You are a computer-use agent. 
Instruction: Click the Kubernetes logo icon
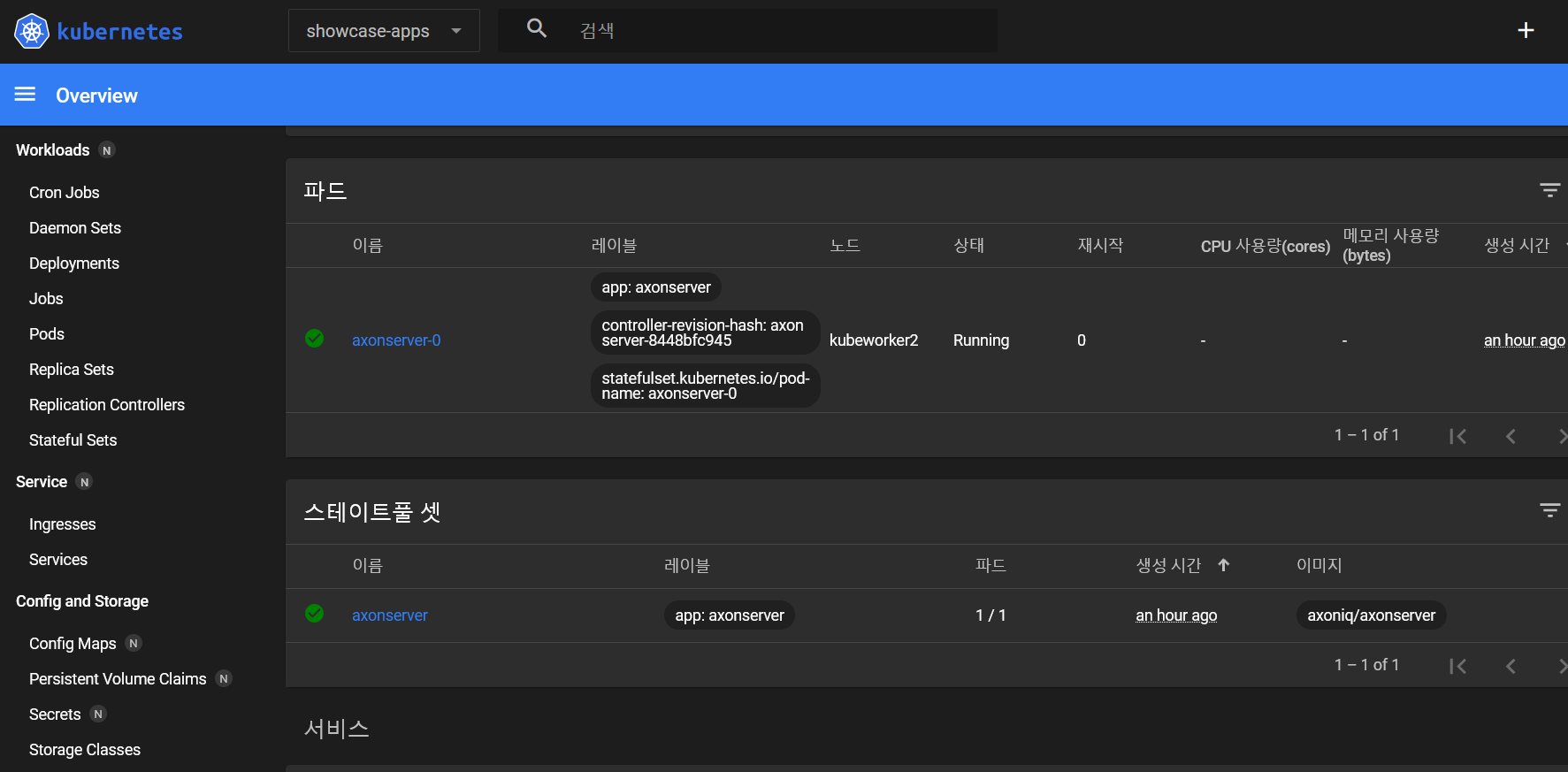(x=32, y=32)
